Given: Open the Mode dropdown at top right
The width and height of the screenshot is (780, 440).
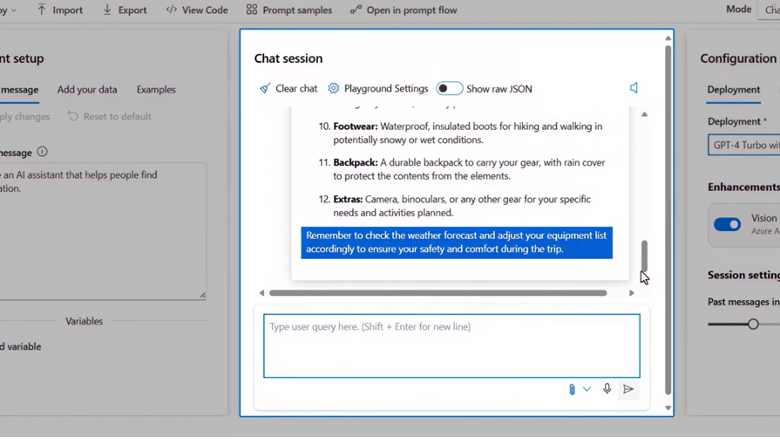Looking at the screenshot, I should pos(769,10).
